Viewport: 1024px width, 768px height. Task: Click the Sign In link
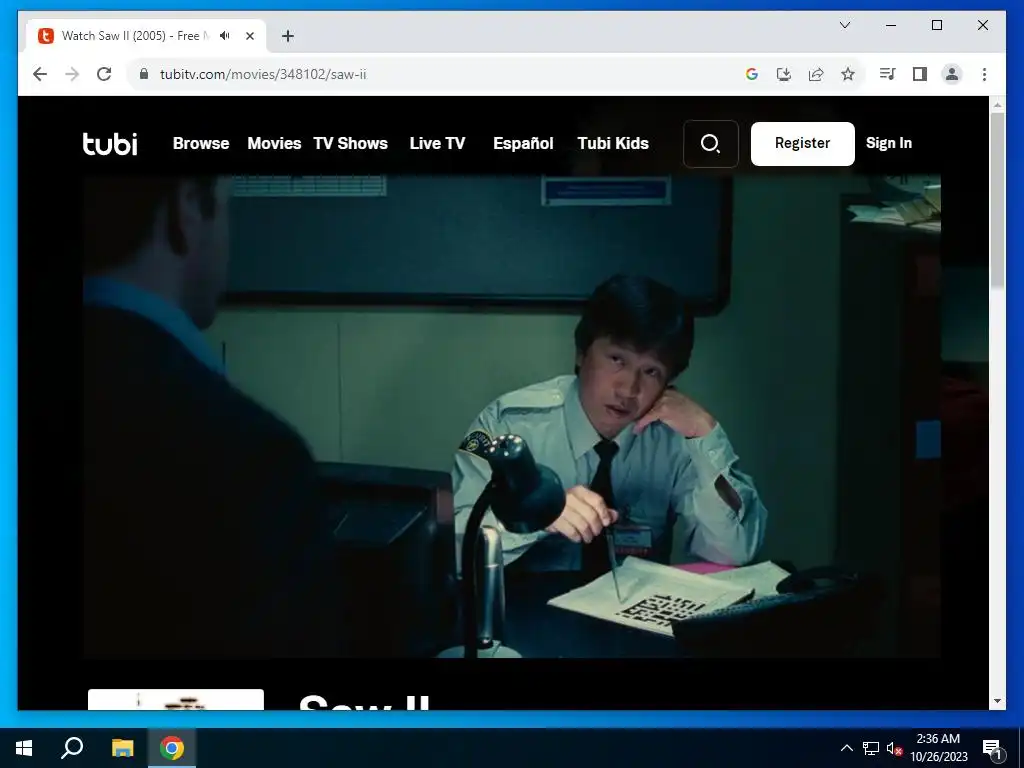point(889,144)
